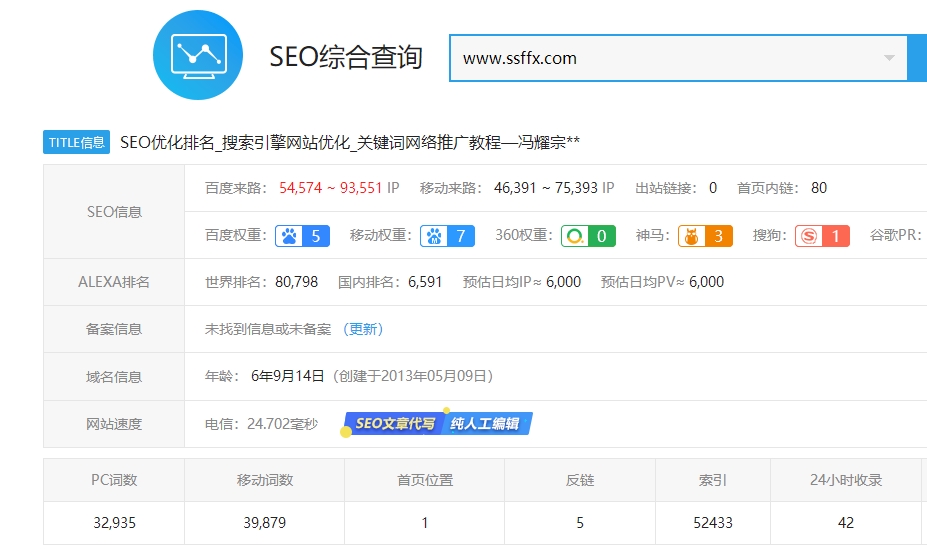Click the 百度来路 IP range value
927x549 pixels.
(331, 188)
